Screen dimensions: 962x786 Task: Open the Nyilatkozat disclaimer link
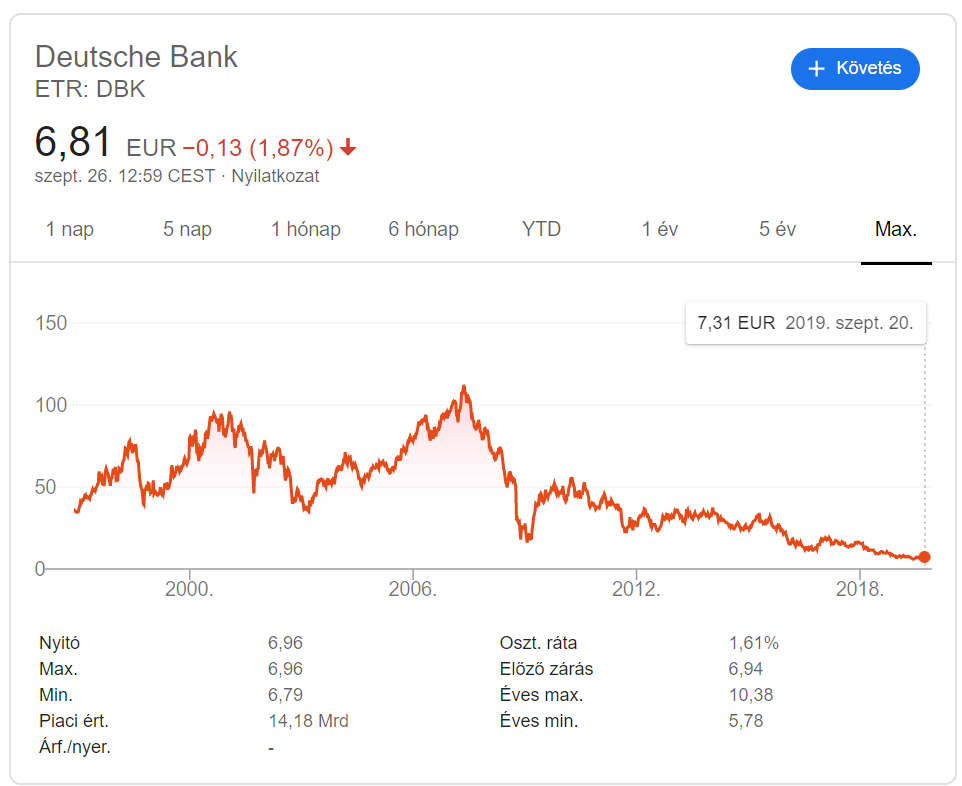[x=275, y=176]
